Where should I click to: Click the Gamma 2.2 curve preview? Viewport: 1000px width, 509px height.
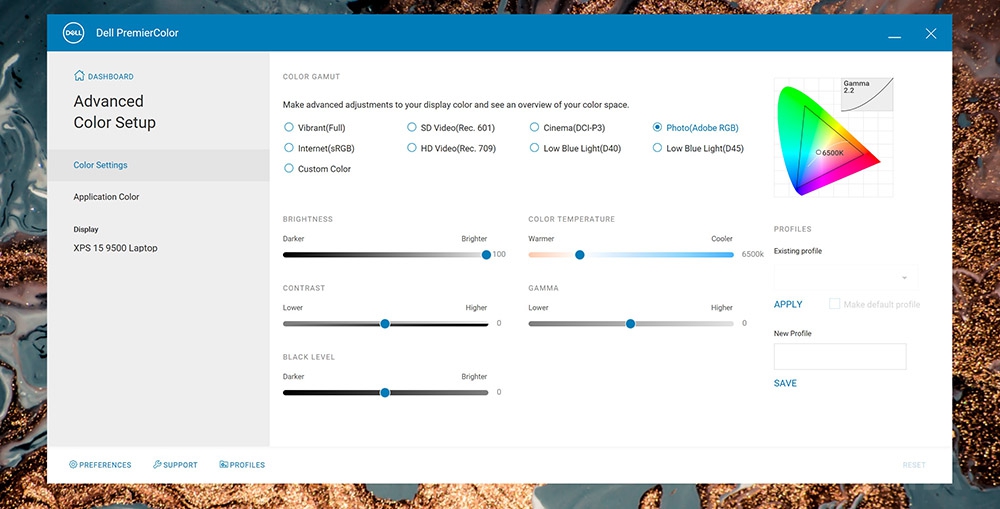[867, 94]
